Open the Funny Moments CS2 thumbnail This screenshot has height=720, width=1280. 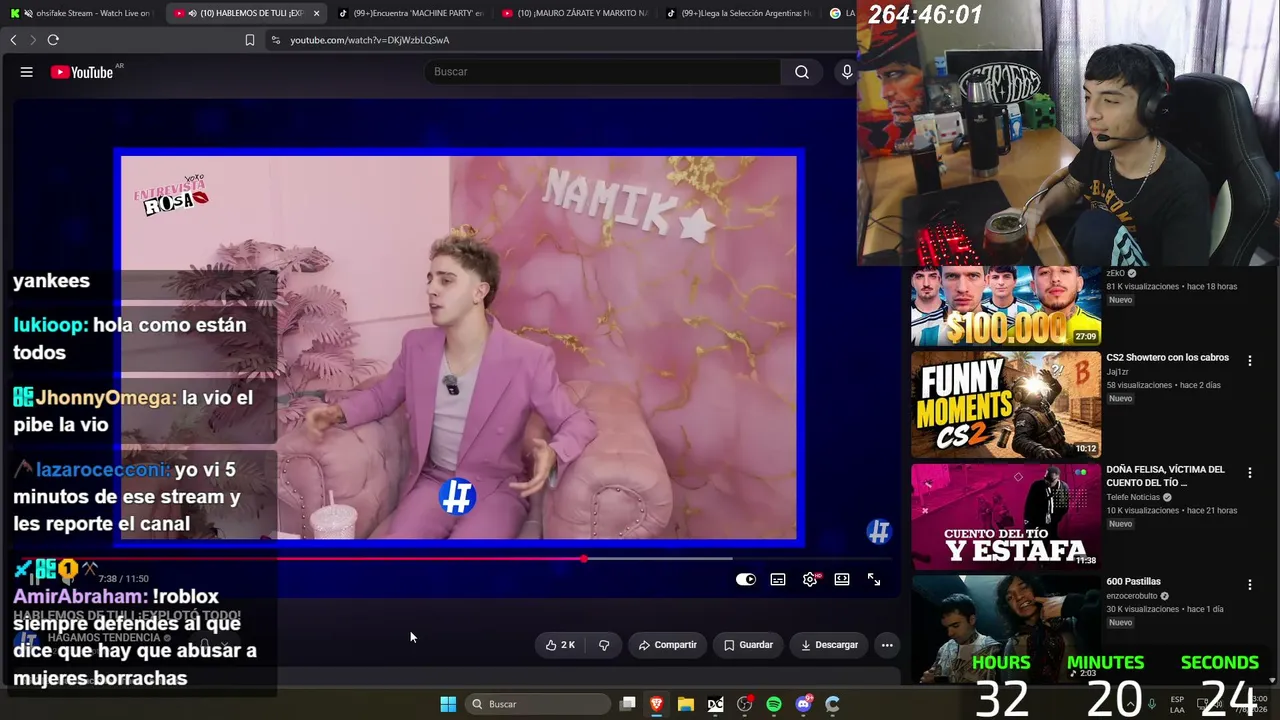[x=1005, y=404]
